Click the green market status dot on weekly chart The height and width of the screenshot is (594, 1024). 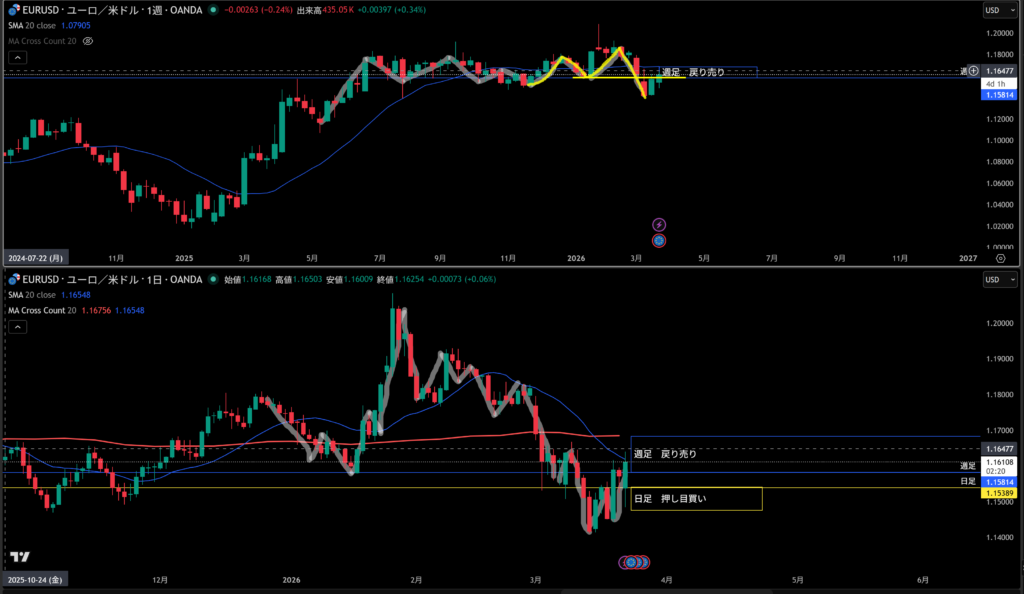[213, 10]
